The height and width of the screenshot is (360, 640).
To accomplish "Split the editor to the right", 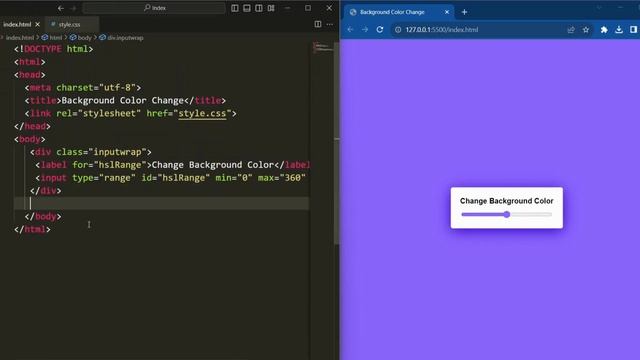I will pyautogui.click(x=318, y=24).
